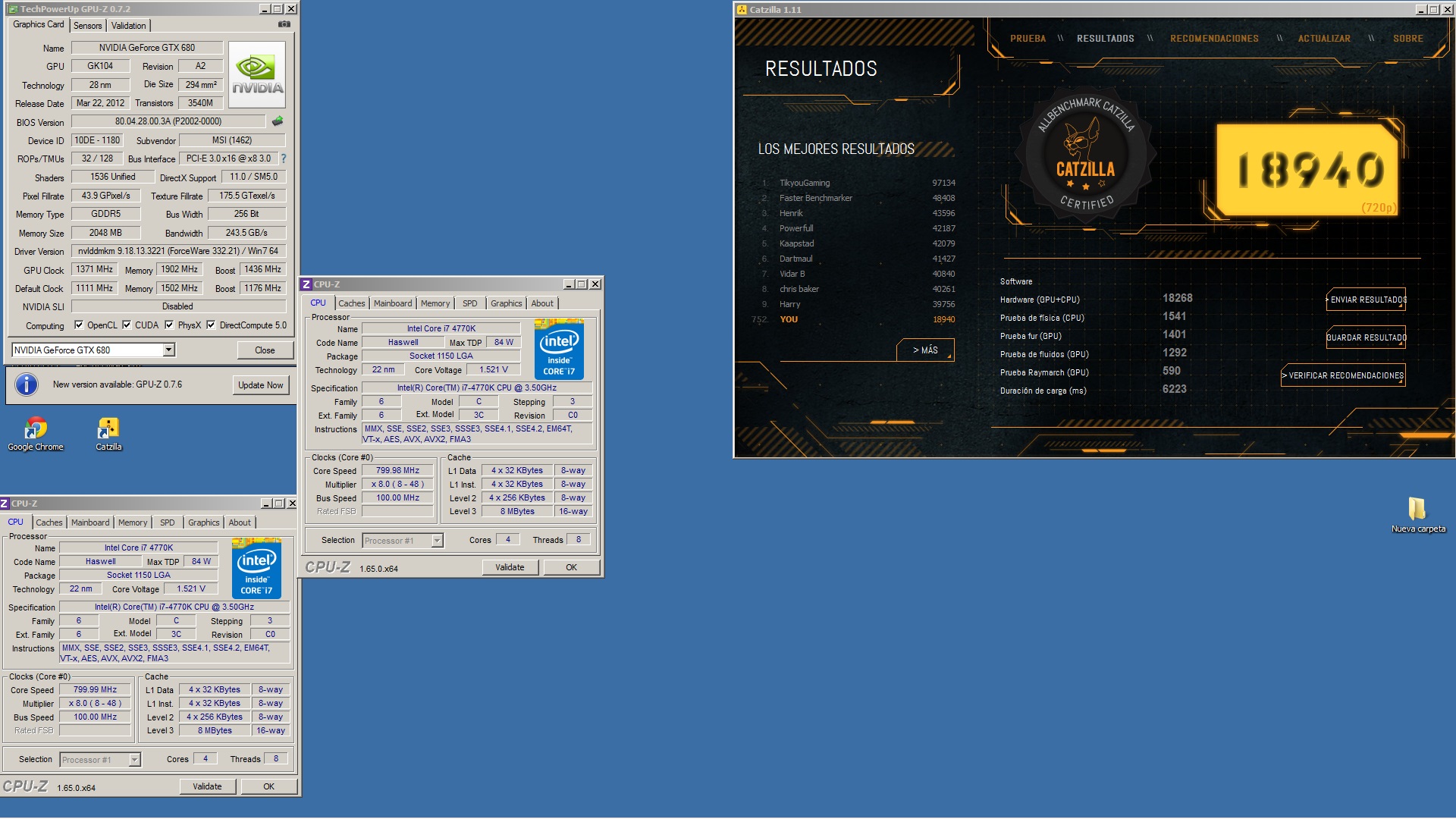Click the bus interface question mark icon

[x=284, y=158]
